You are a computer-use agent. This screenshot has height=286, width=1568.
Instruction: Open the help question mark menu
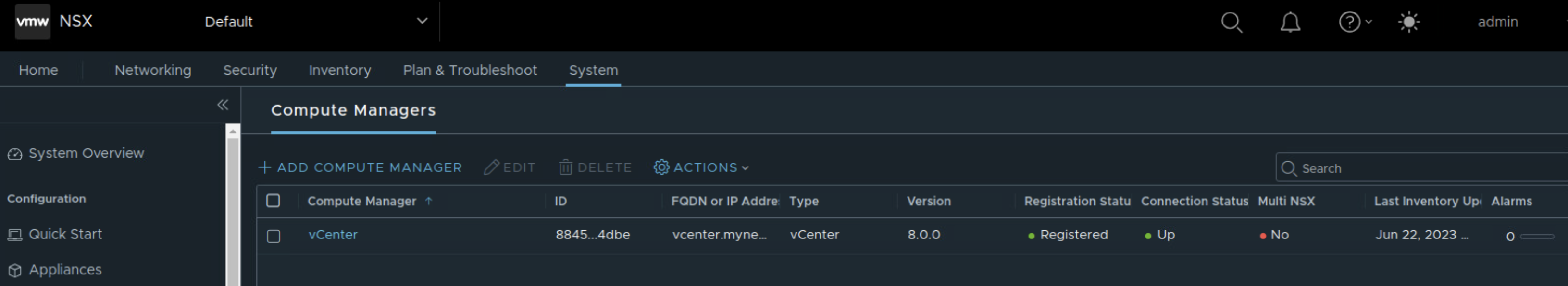coord(1350,23)
